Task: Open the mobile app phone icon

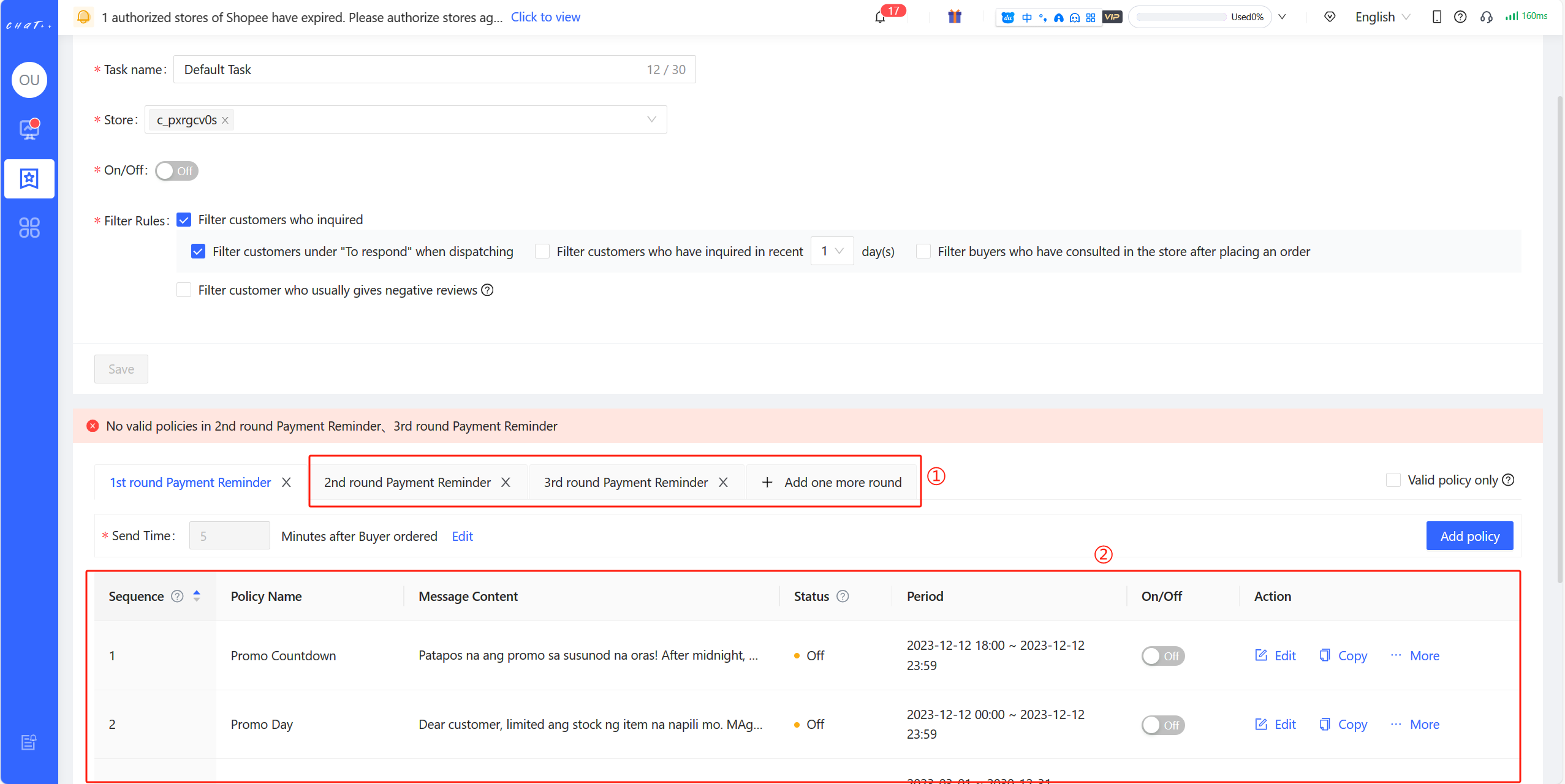Action: pos(1436,17)
